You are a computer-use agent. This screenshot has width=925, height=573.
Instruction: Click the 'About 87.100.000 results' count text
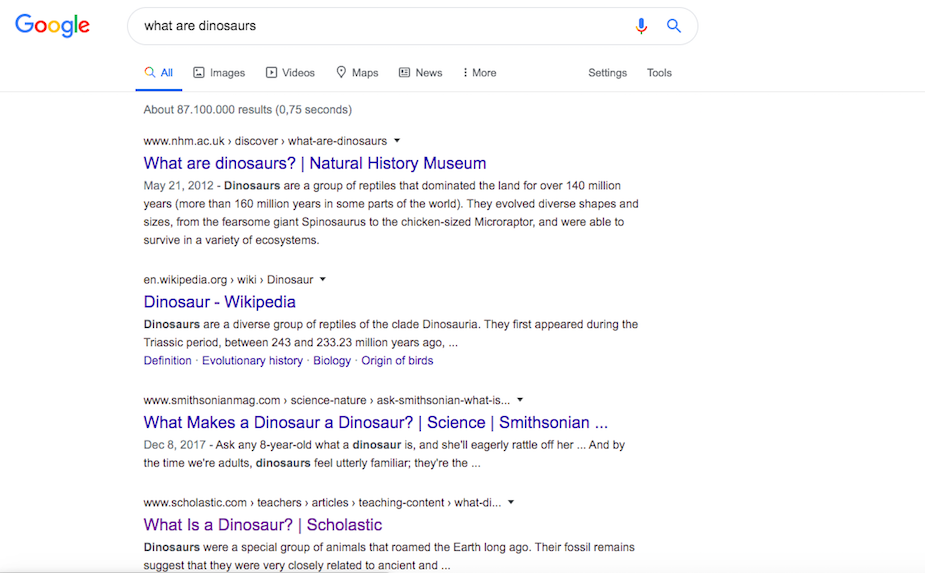(247, 110)
